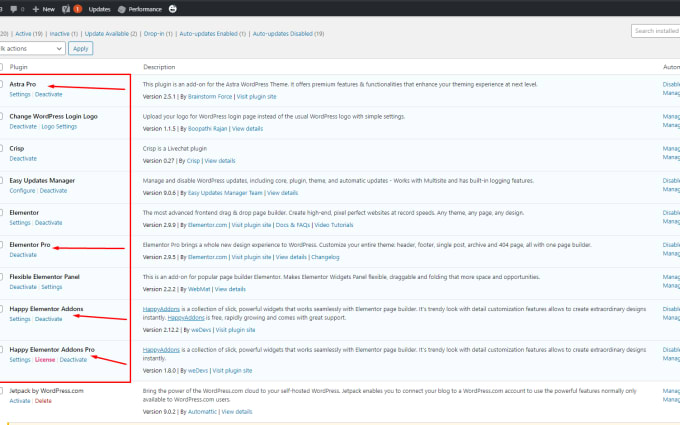Image resolution: width=680 pixels, height=425 pixels.
Task: Delete the Jetpack plugin
Action: click(43, 401)
